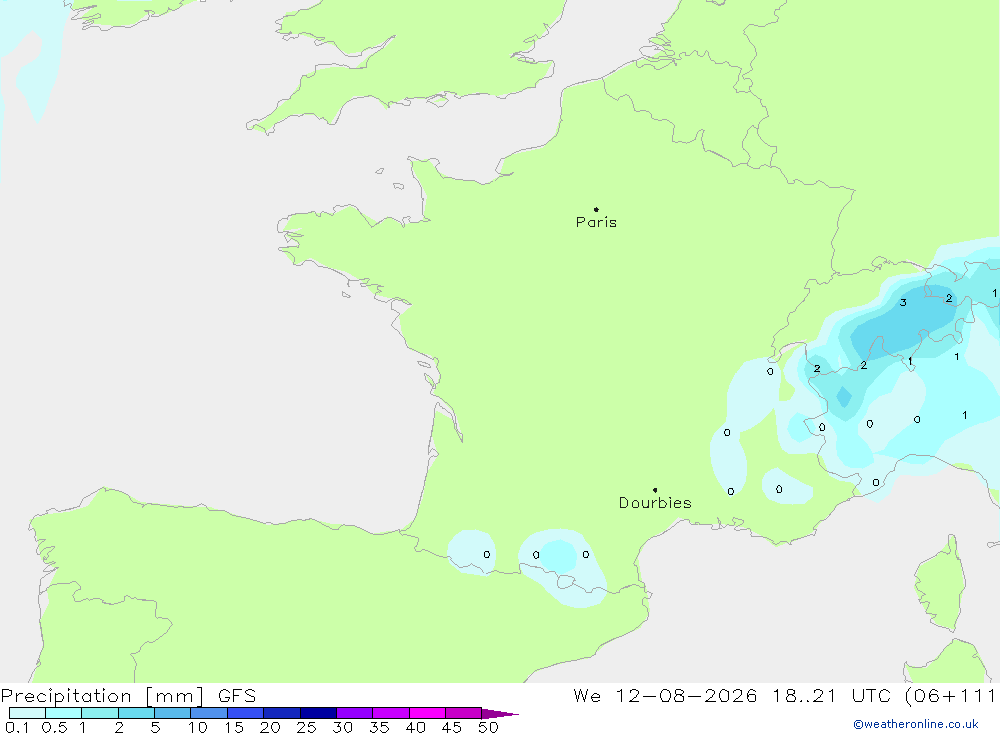
Task: Click the 0.1 mm lightest legend swatch
Action: (27, 713)
